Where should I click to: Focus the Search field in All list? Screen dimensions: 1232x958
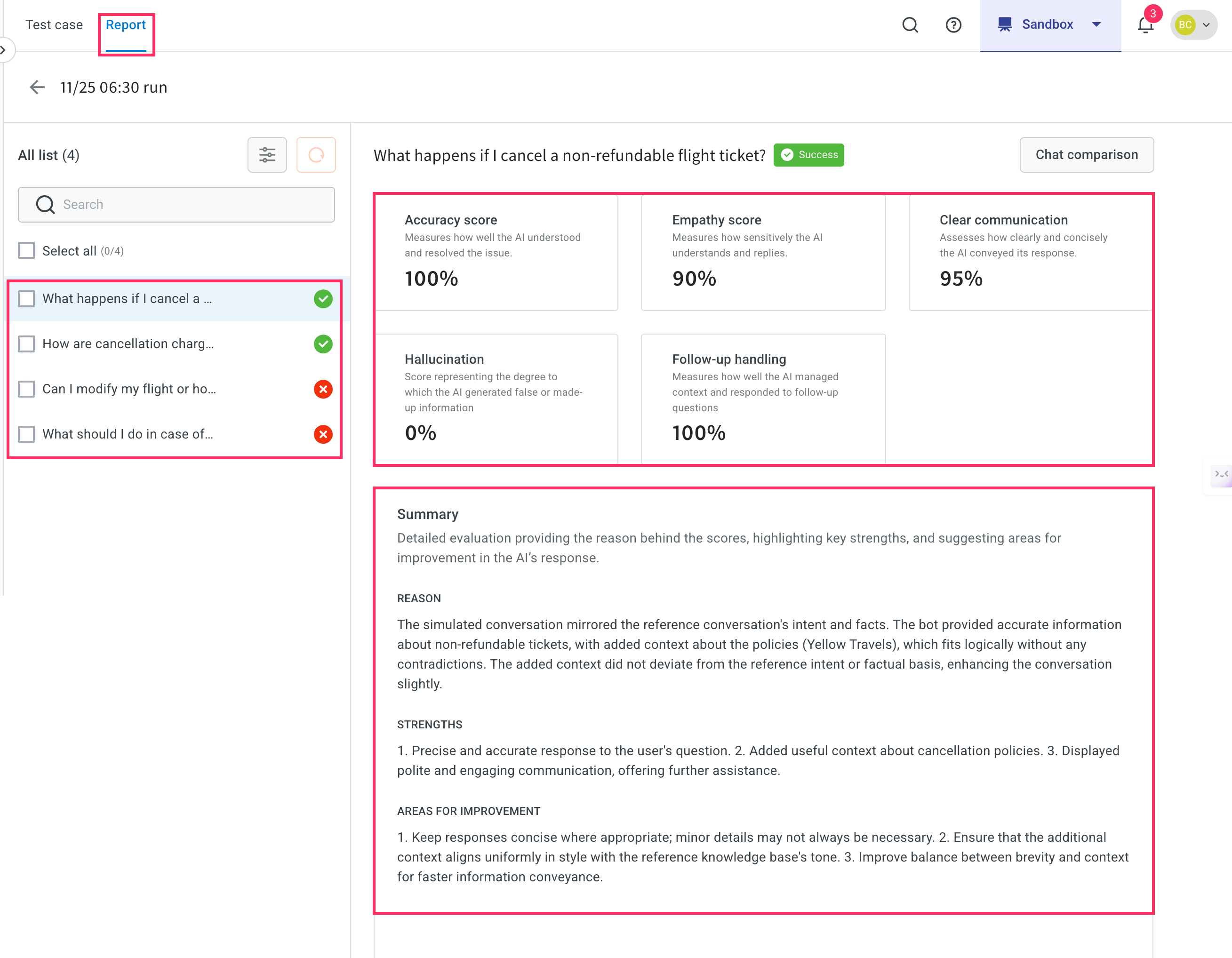(x=176, y=204)
